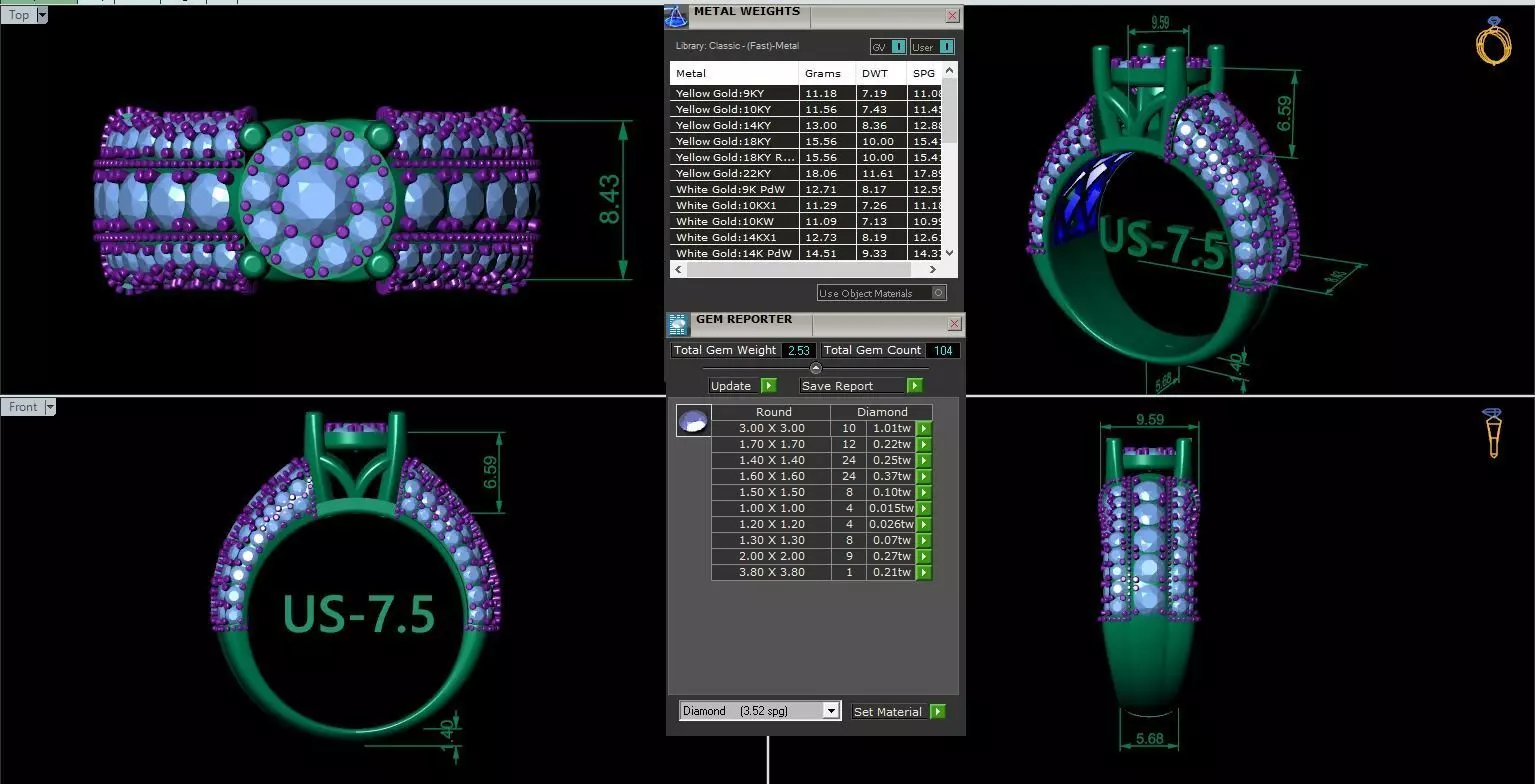Click the green arrow beside Set Material
This screenshot has width=1535, height=784.
937,712
